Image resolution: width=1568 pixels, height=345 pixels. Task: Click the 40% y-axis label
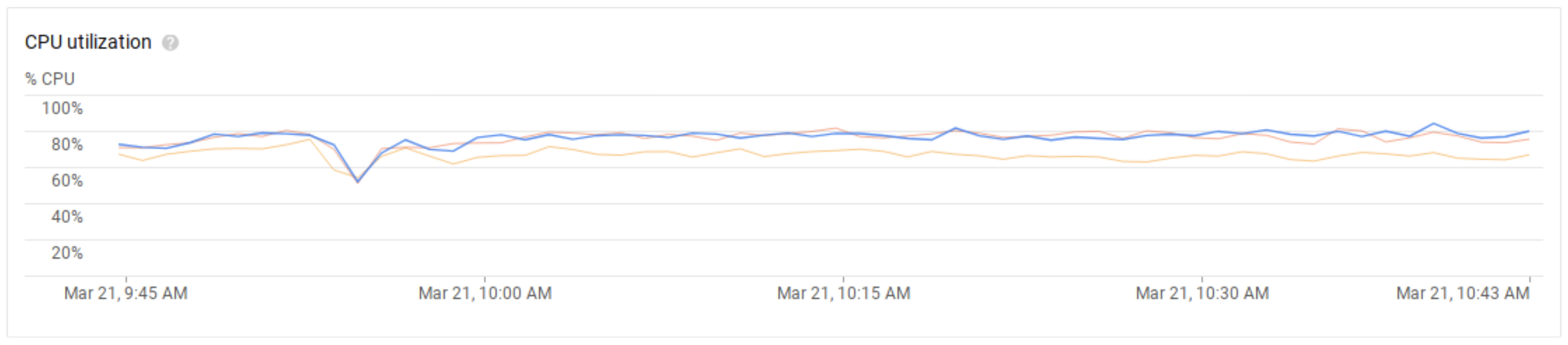tap(66, 217)
